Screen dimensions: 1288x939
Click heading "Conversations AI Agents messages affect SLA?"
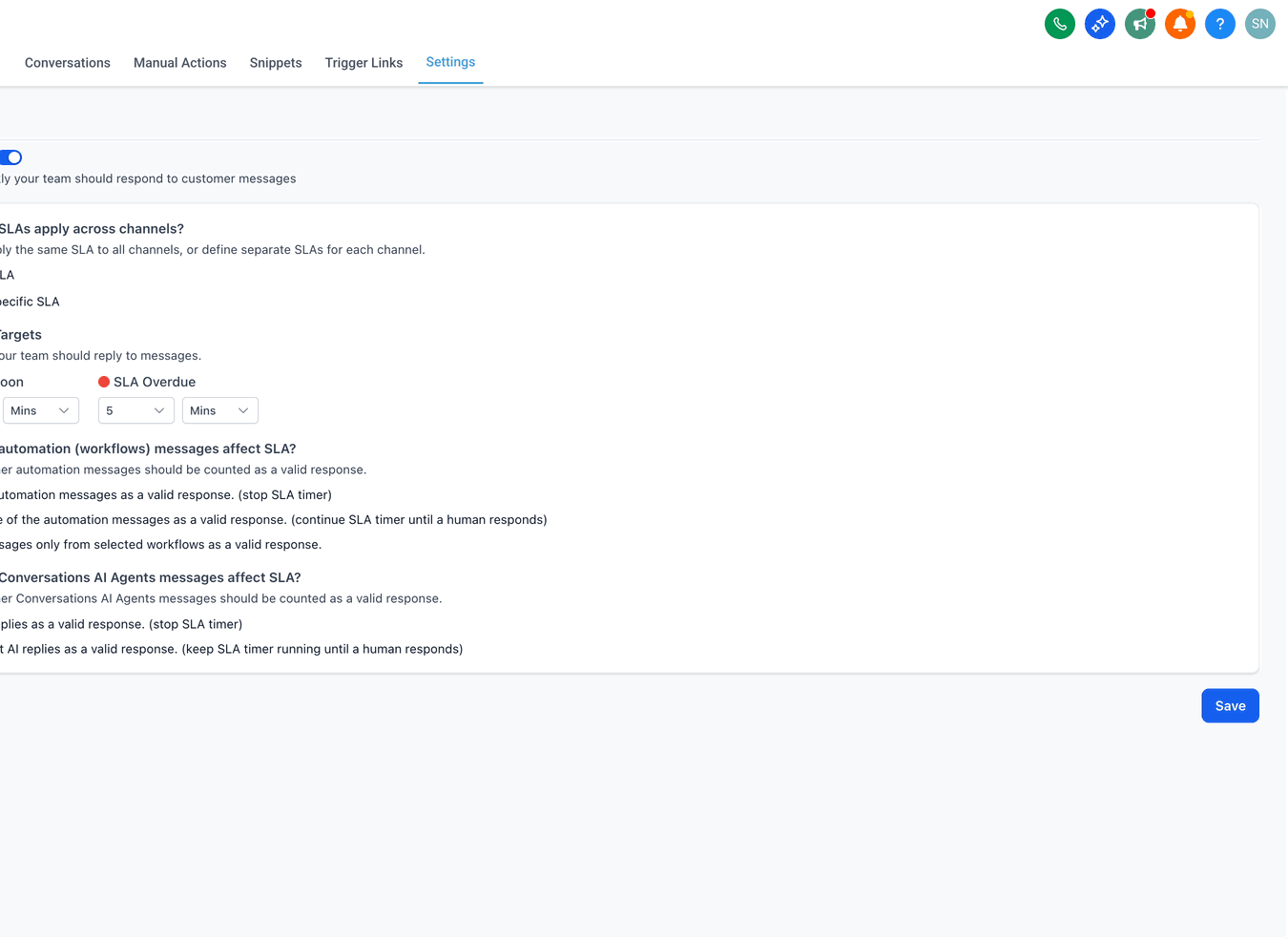coord(151,577)
